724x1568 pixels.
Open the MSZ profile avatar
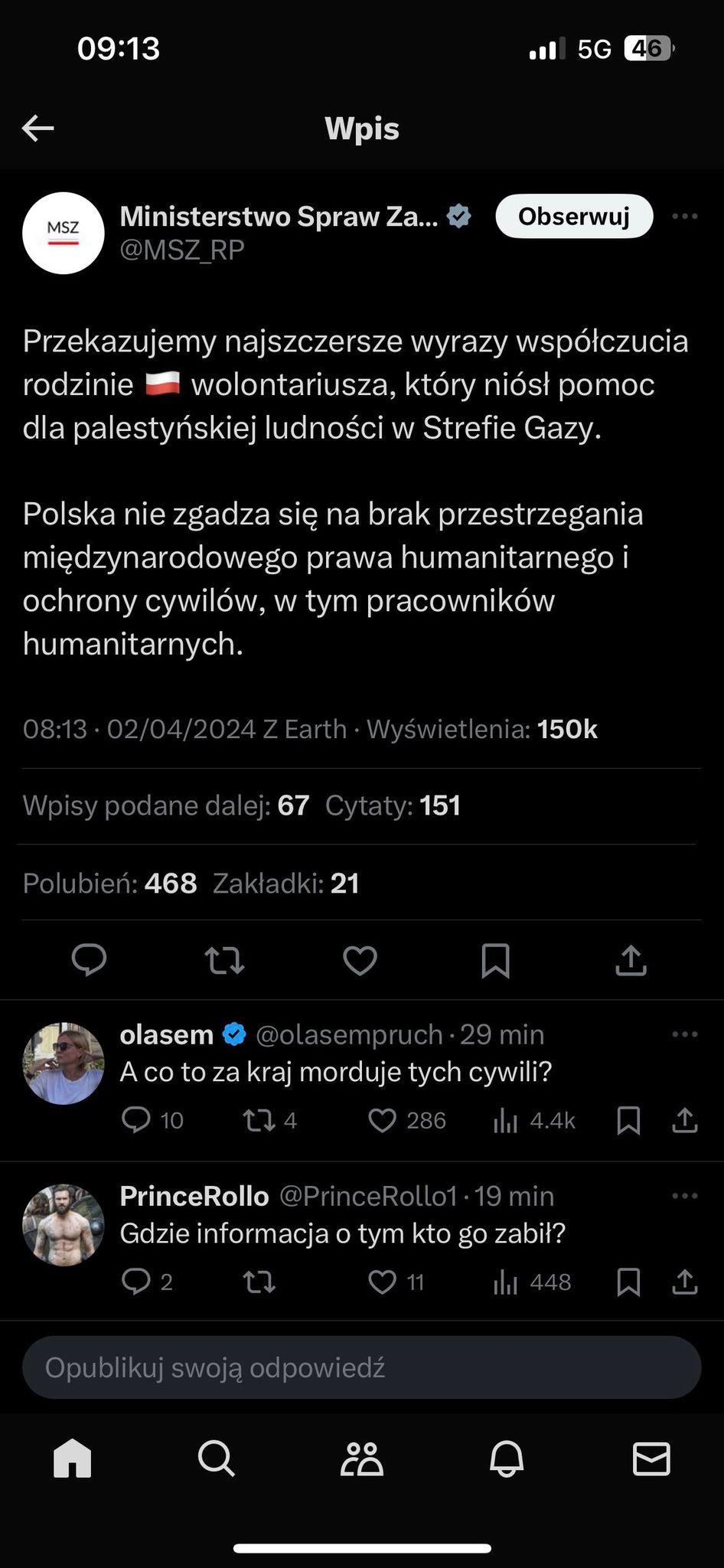coord(64,233)
